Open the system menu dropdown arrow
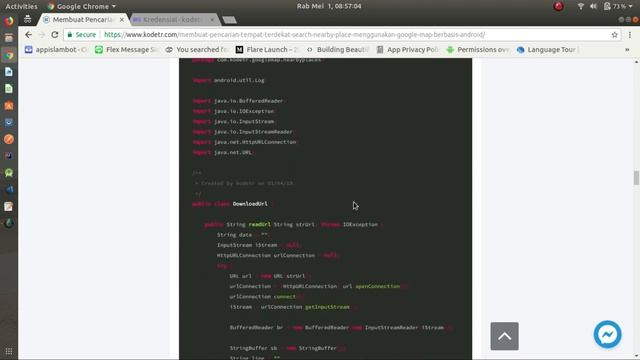Screen dimensions: 640x360 pyautogui.click(x=631, y=6)
